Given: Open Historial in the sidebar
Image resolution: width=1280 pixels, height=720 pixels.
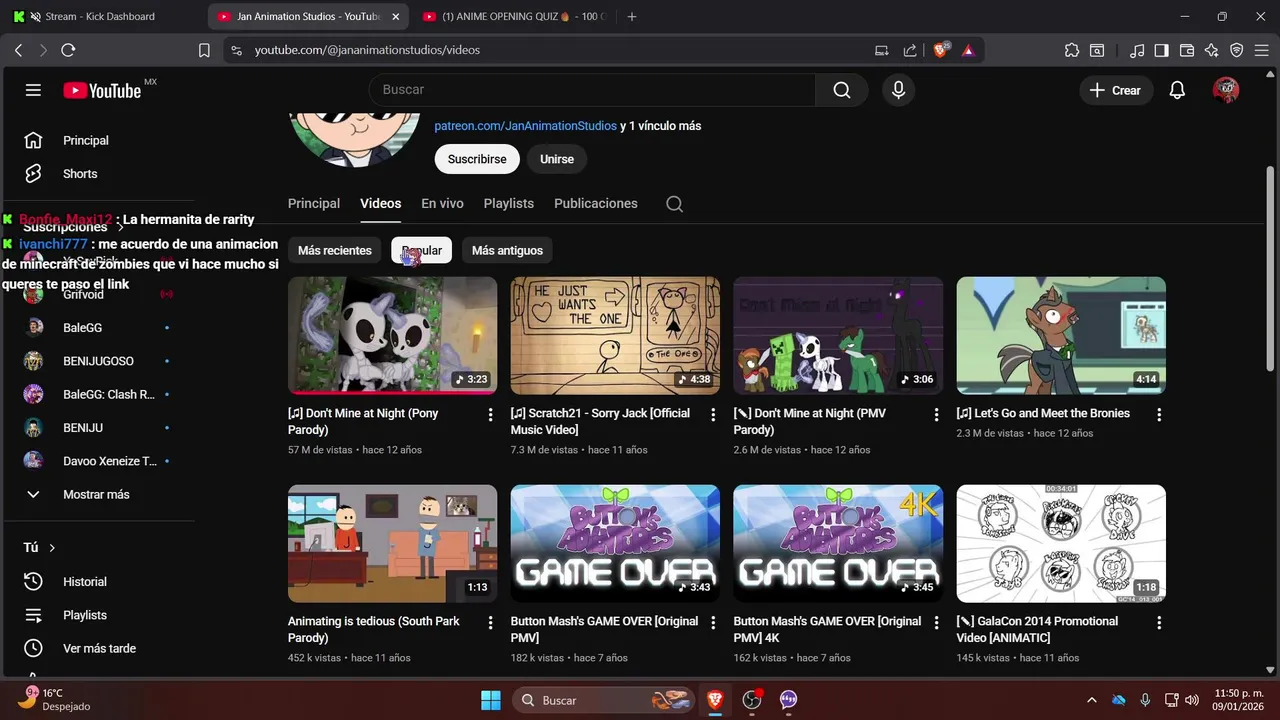Looking at the screenshot, I should click(84, 582).
